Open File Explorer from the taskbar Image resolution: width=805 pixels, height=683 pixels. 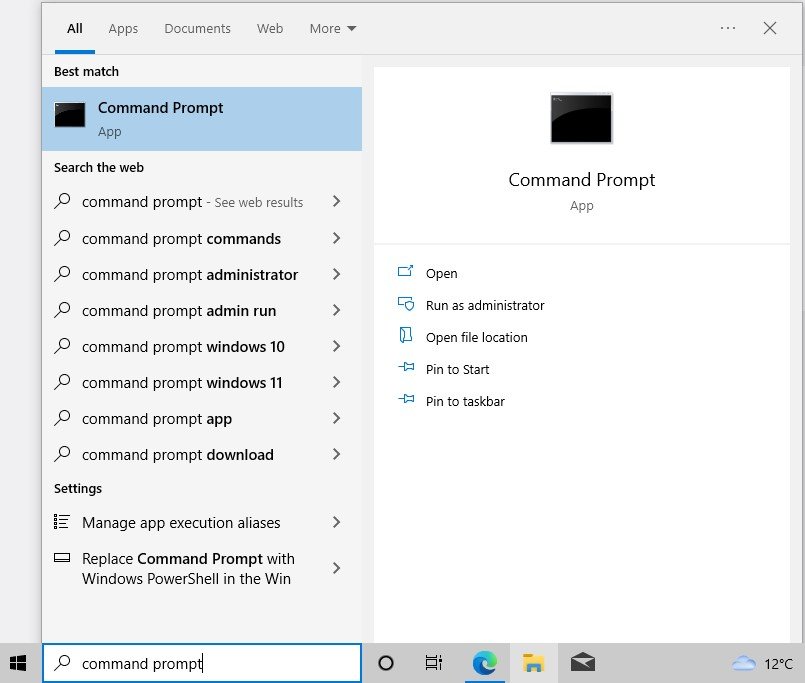click(533, 663)
